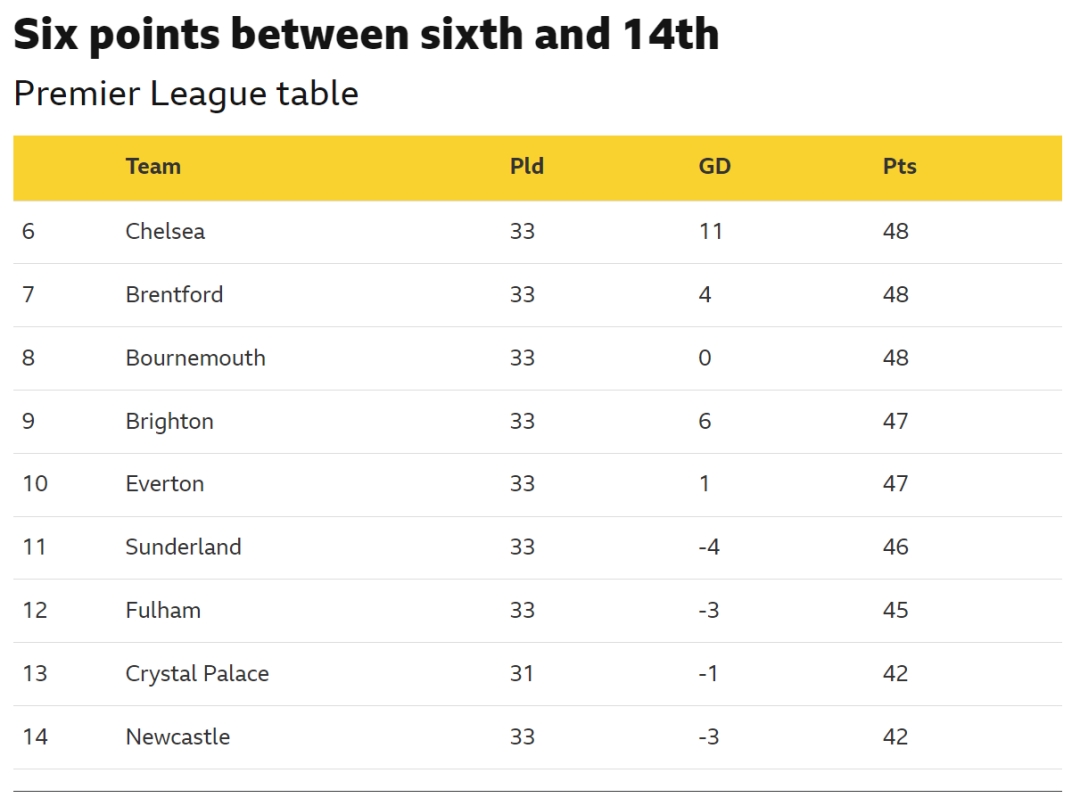Click the headline 'Six points between sixth and 14th'
The image size is (1080, 806).
click(x=366, y=35)
